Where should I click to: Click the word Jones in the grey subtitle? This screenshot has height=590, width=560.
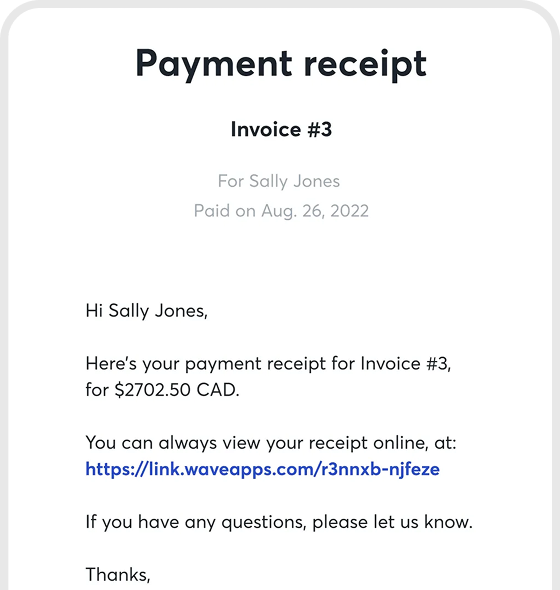tap(317, 182)
